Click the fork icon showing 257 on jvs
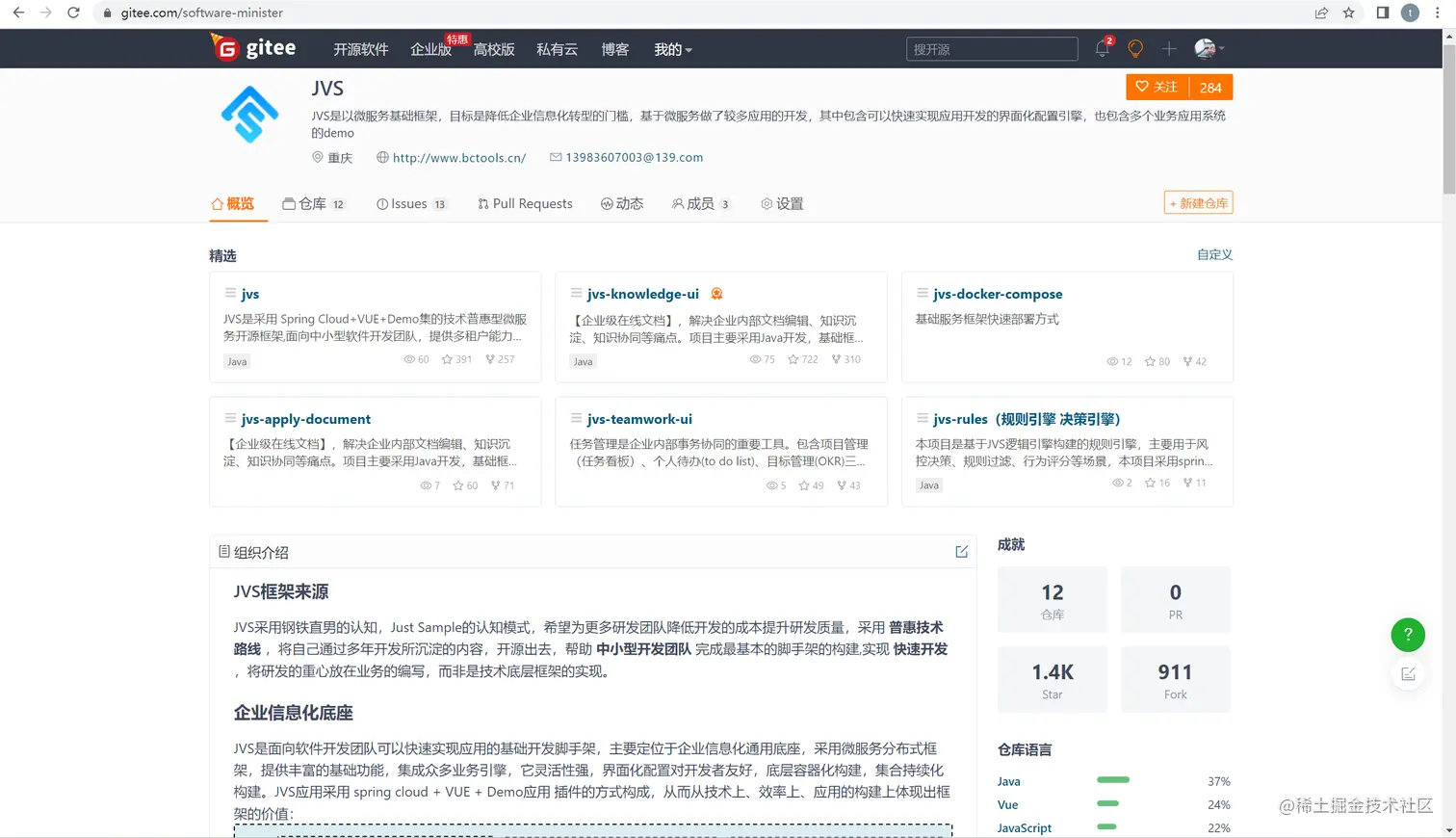 [490, 359]
